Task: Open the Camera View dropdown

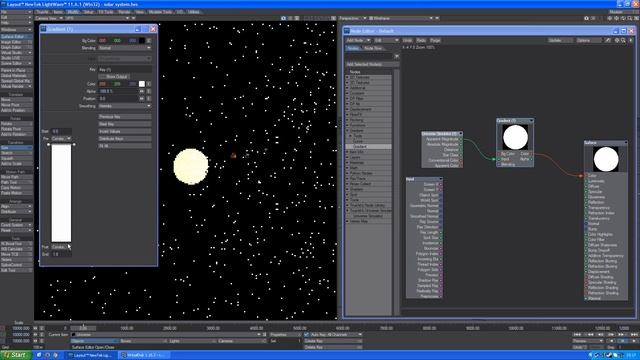Action: (x=49, y=18)
